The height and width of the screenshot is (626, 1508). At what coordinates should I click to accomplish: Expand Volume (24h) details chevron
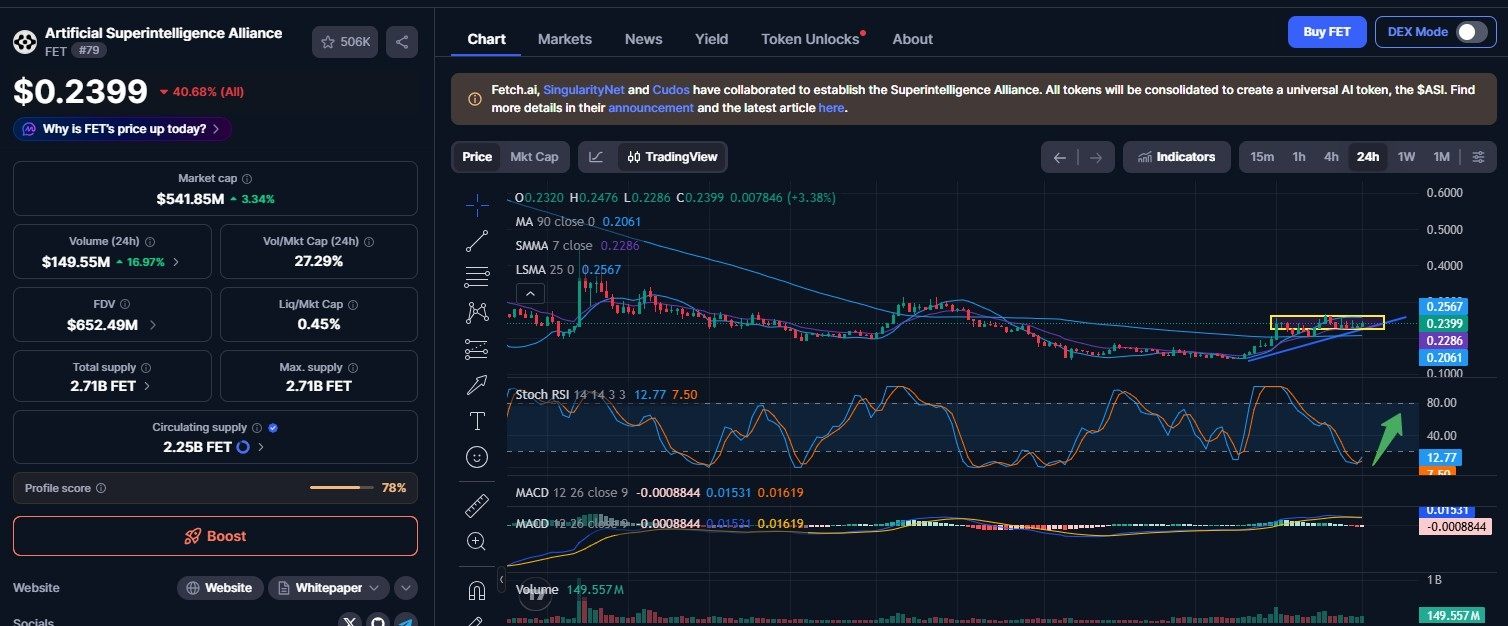click(176, 262)
